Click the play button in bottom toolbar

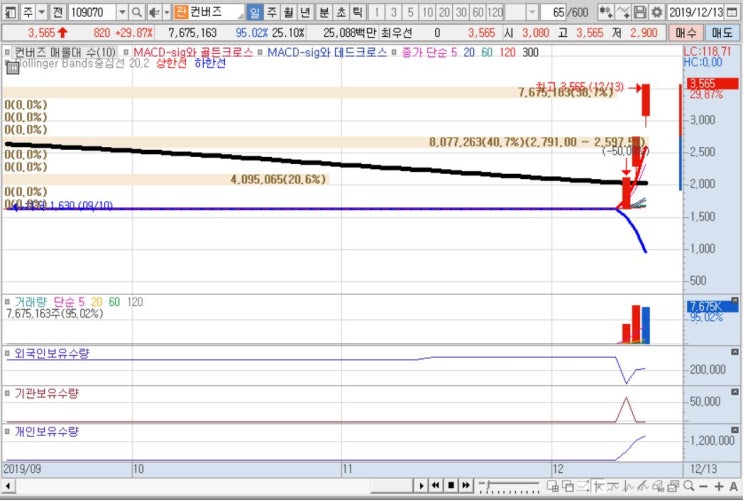pyautogui.click(x=421, y=486)
